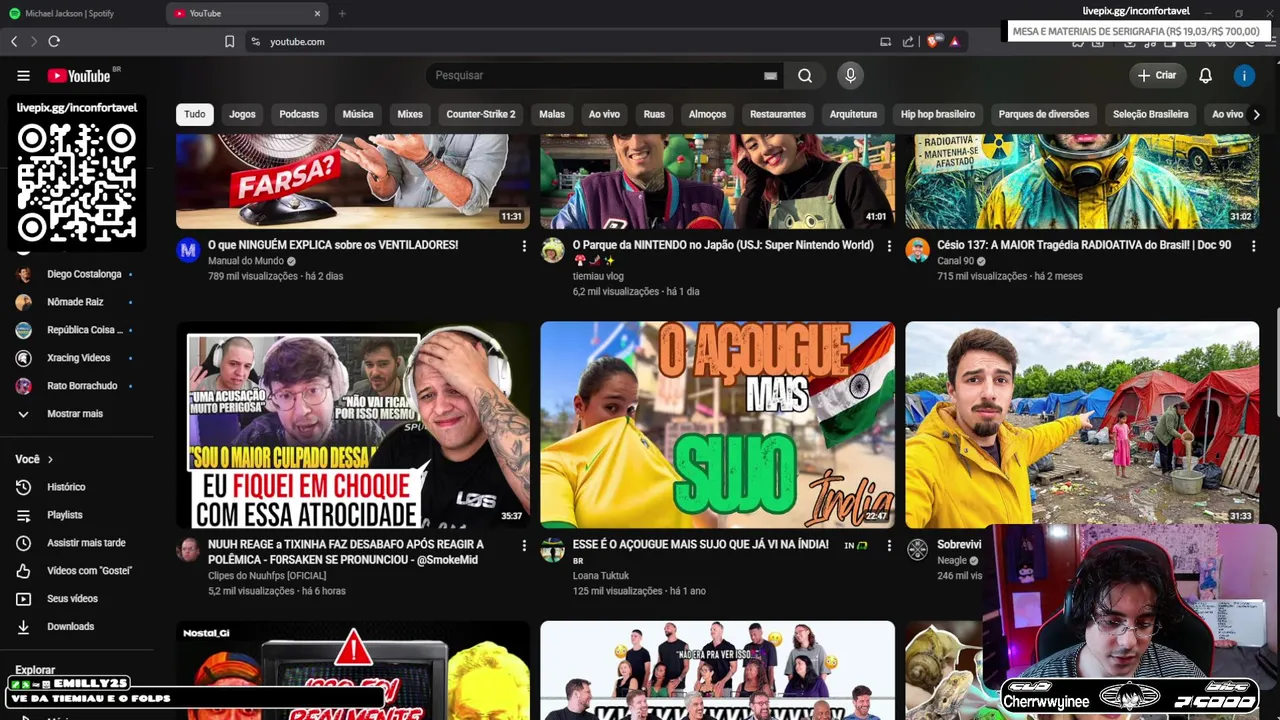This screenshot has width=1280, height=720.
Task: Open options menu for VENTILADORES video
Action: [524, 246]
